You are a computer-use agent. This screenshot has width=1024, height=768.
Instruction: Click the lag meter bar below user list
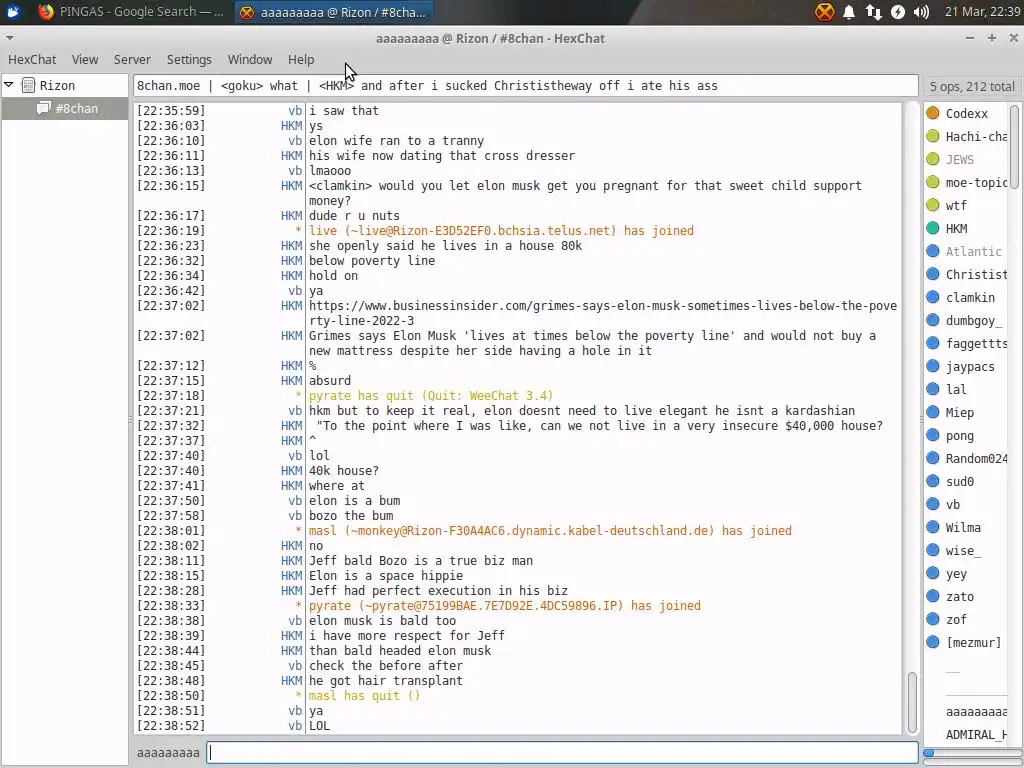click(x=972, y=753)
